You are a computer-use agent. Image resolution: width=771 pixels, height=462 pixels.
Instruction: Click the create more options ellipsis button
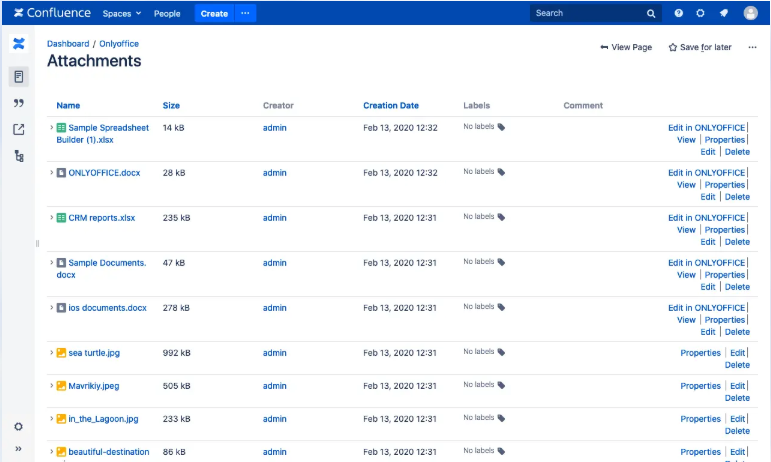(x=245, y=13)
